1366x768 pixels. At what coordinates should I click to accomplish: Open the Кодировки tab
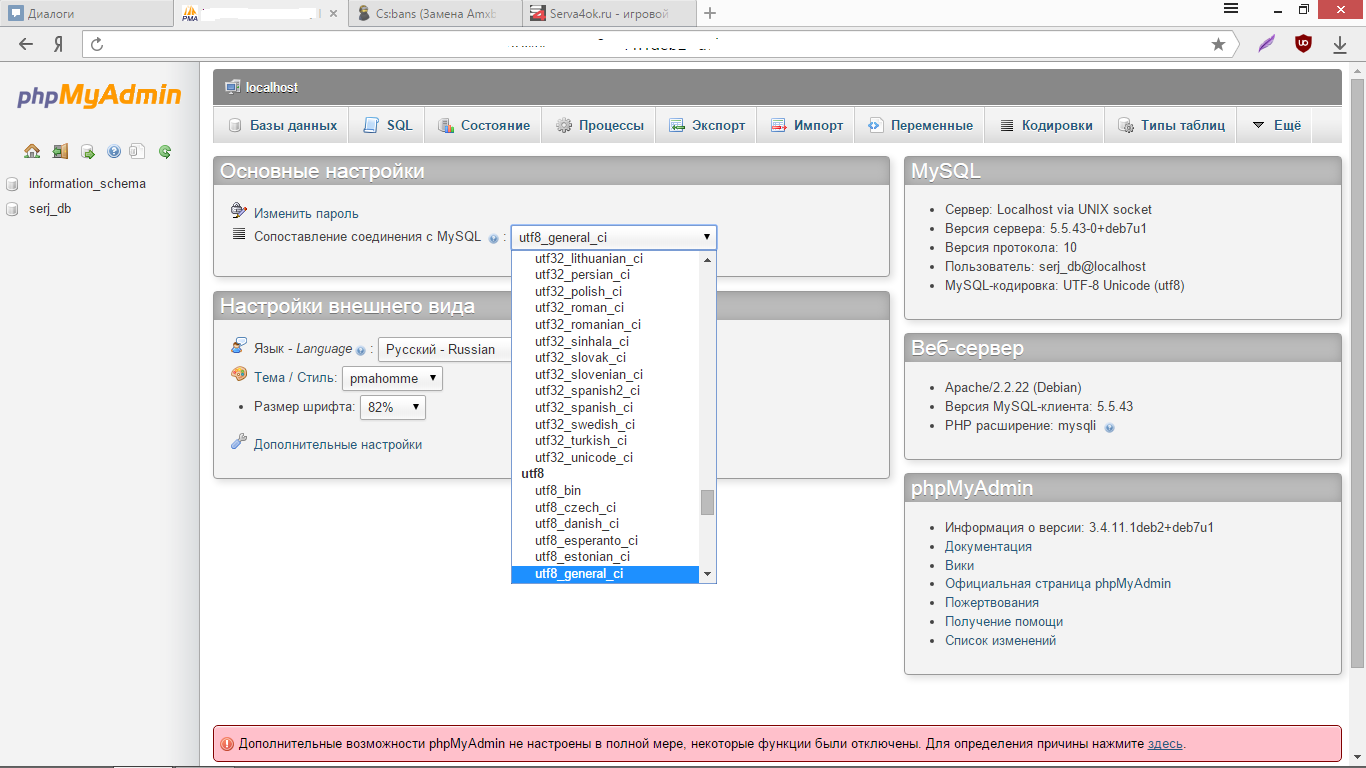1045,125
